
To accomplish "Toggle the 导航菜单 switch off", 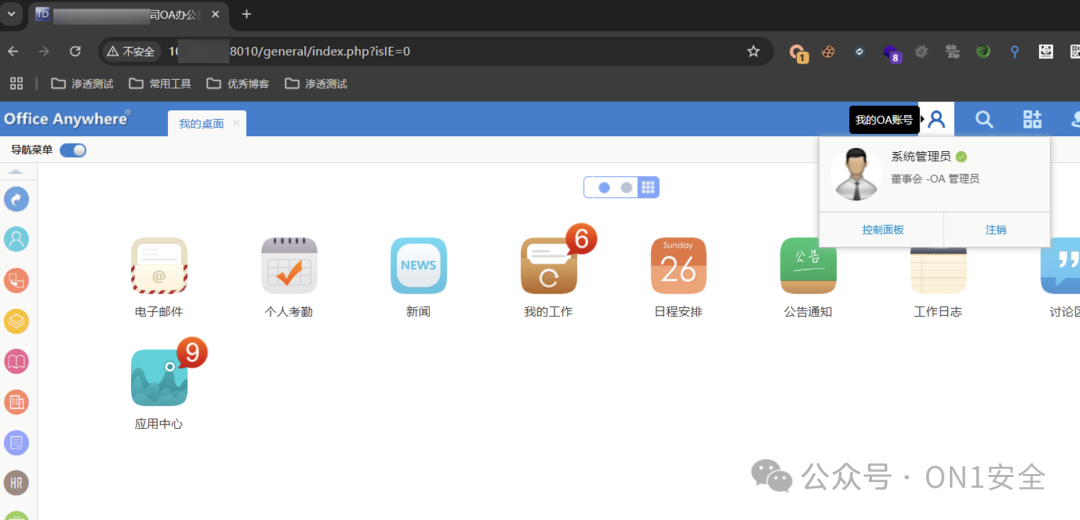I will [73, 150].
